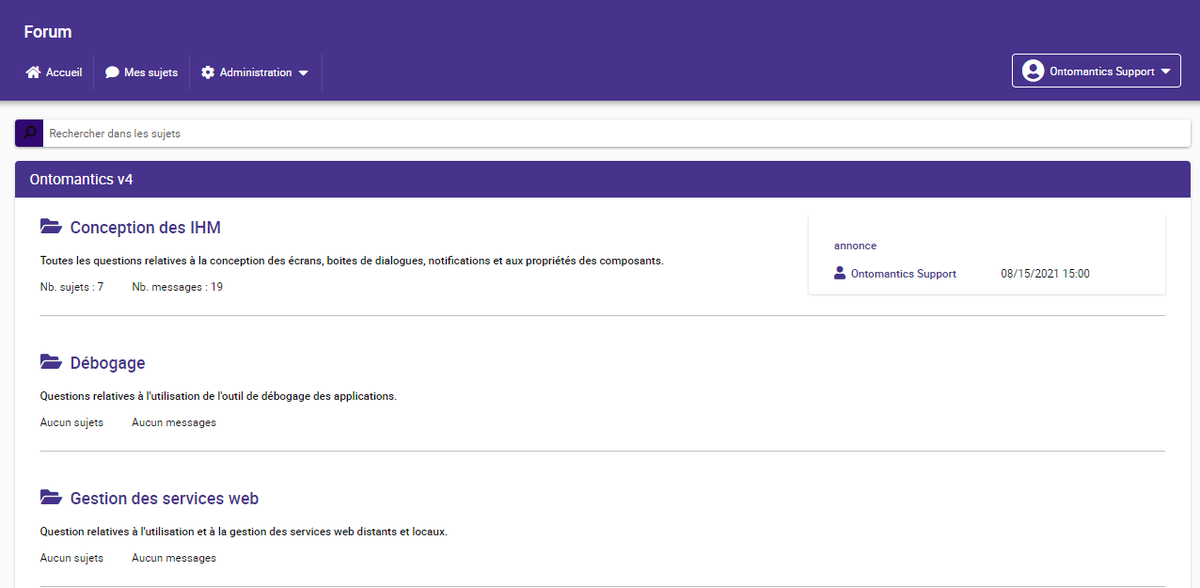1200x588 pixels.
Task: Expand the Administration dropdown arrow
Action: point(303,73)
